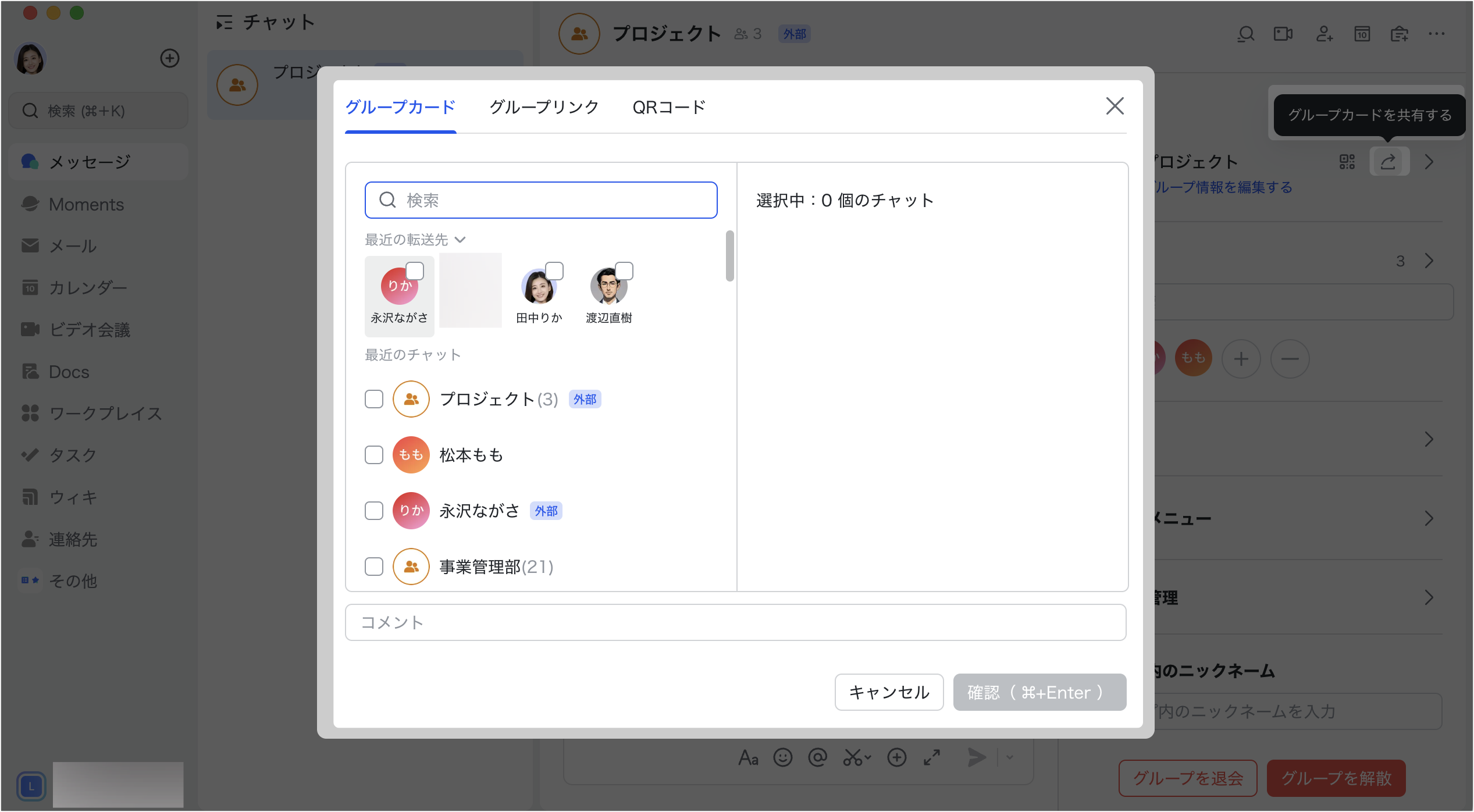Switch to the グループリンク tab
The height and width of the screenshot is (812, 1474).
pos(544,107)
